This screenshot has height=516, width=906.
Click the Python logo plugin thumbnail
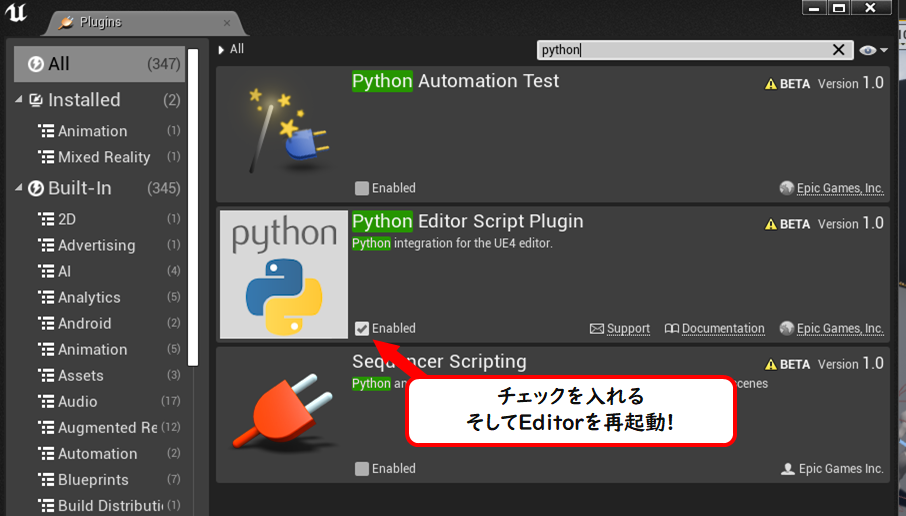284,274
